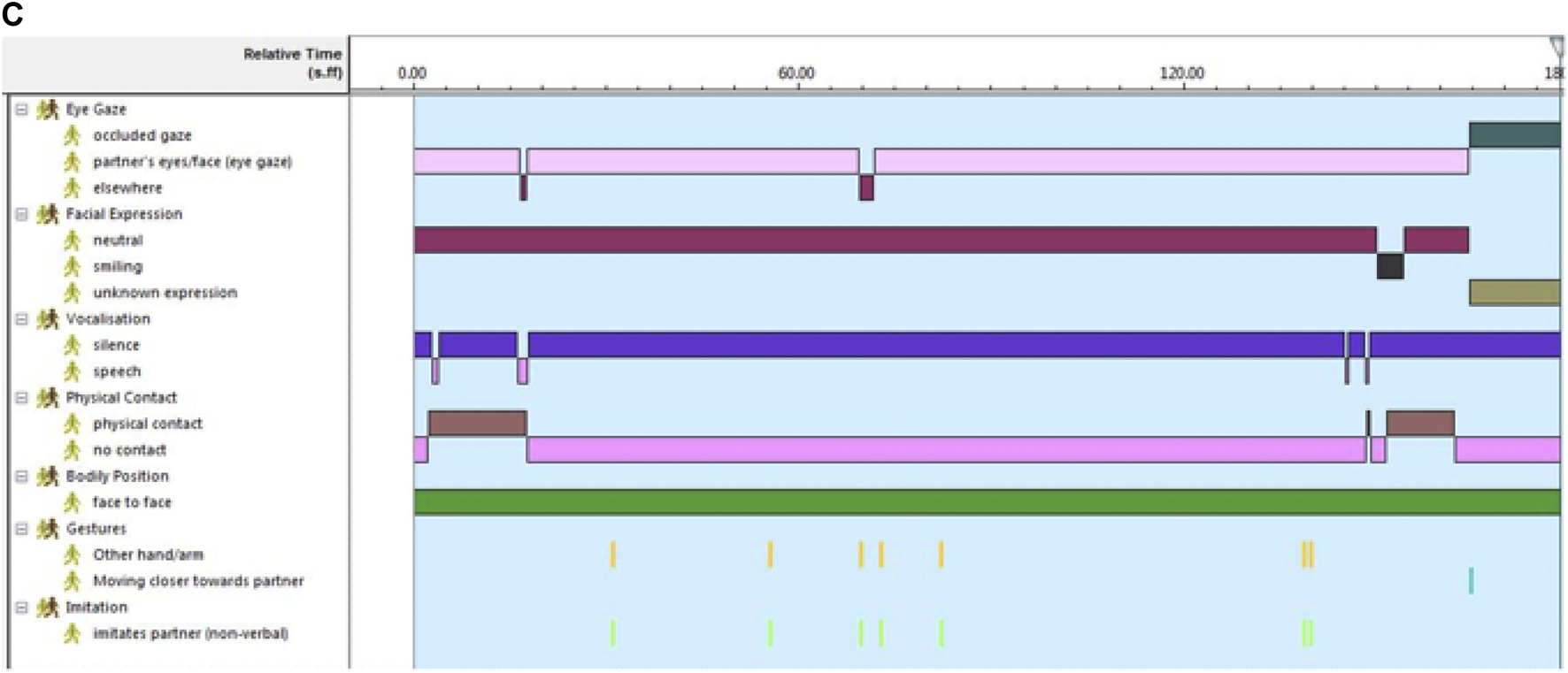Click the Facial Expression group icon
The image size is (1568, 673).
point(48,214)
